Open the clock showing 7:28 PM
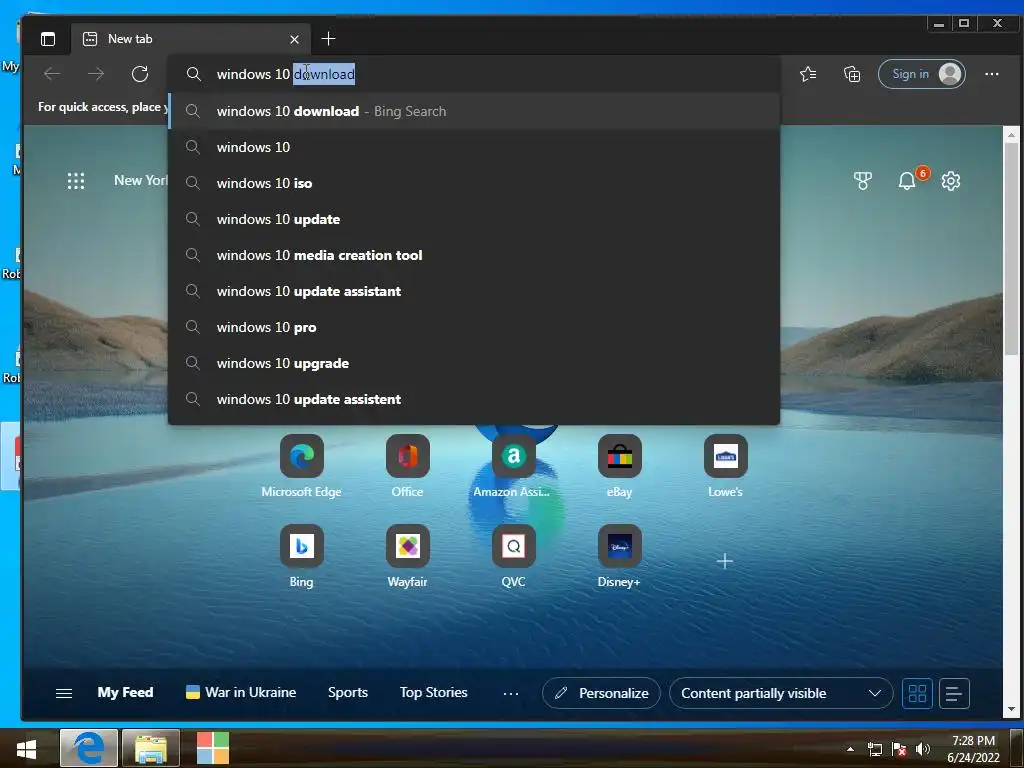The width and height of the screenshot is (1024, 768). point(973,748)
